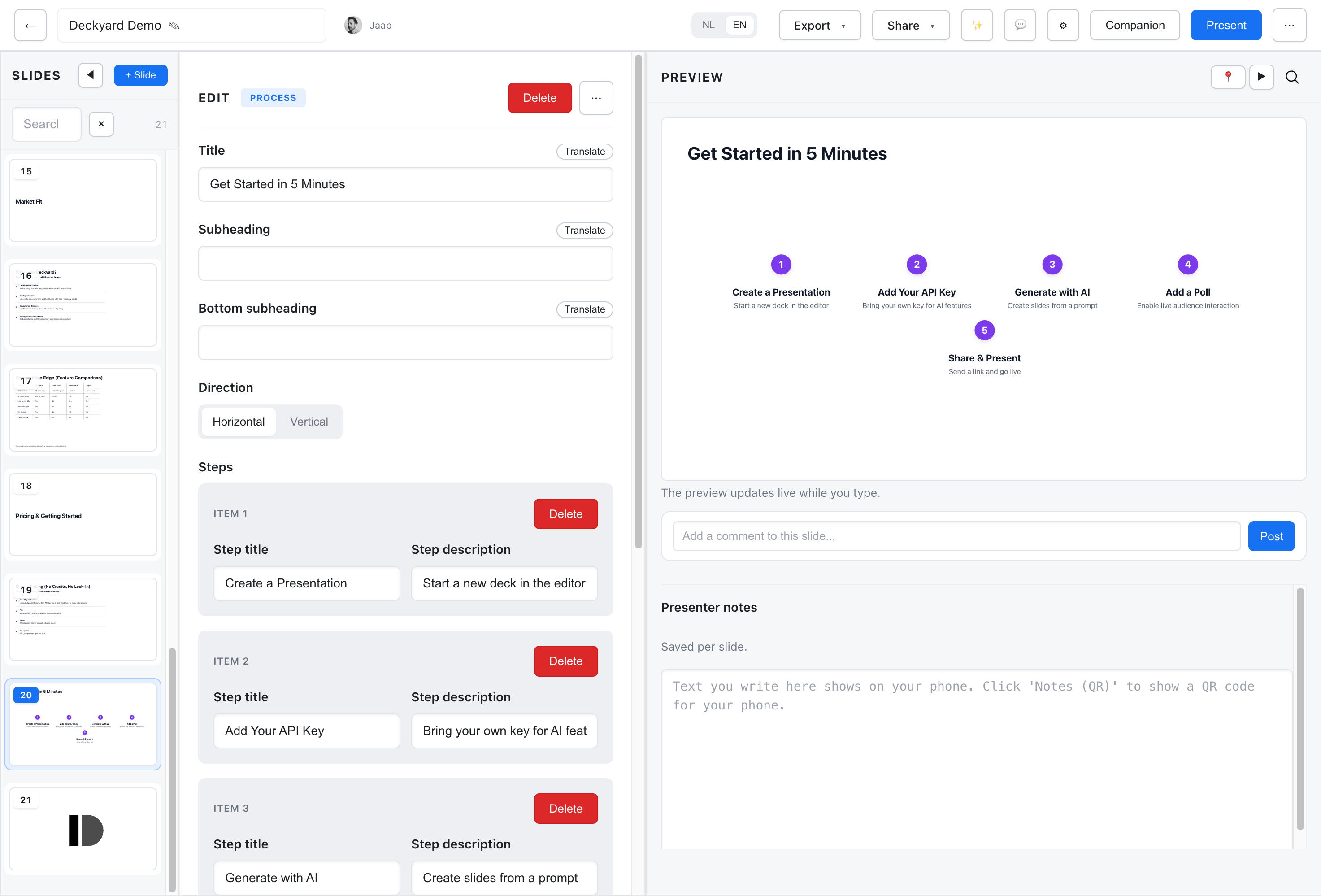Start presenting with Present button
The image size is (1321, 896).
click(x=1226, y=26)
